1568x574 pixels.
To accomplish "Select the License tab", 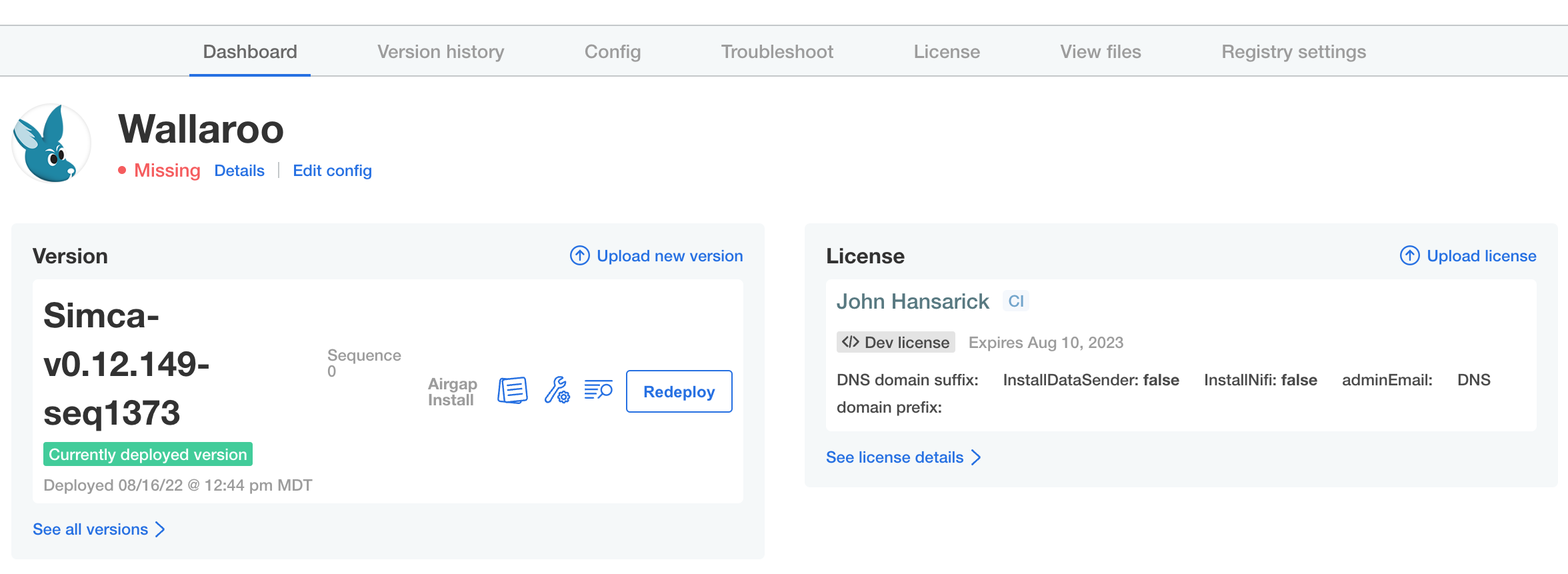I will [947, 52].
